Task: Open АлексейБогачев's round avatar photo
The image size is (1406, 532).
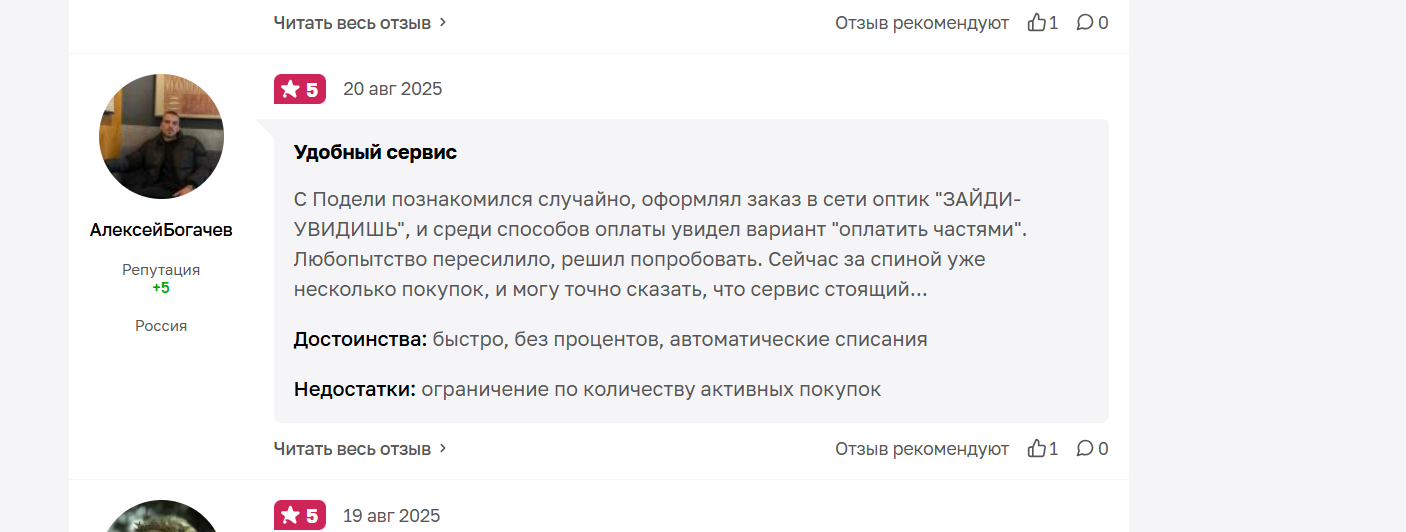Action: point(161,136)
